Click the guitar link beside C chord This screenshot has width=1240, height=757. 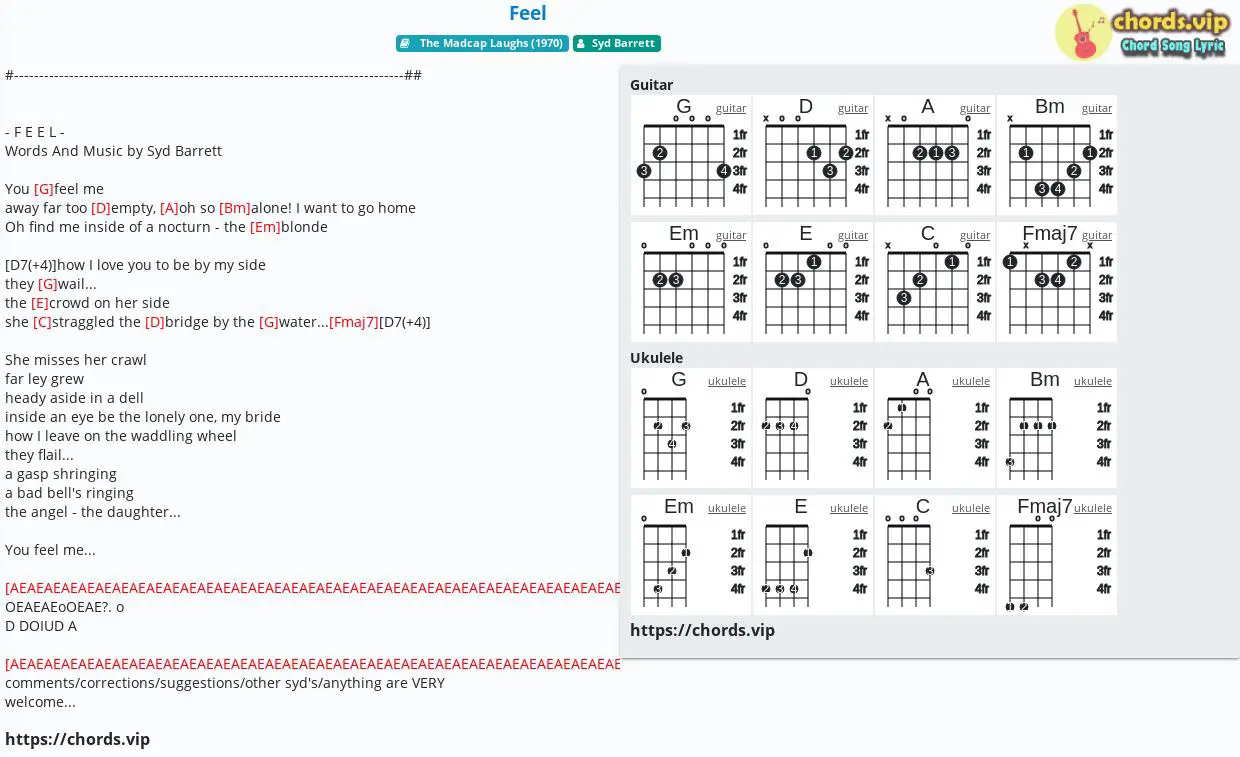pos(975,235)
